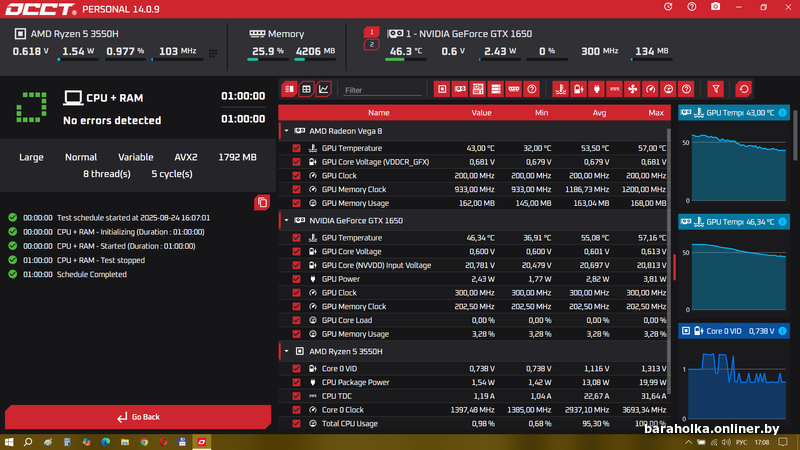Select the 'CPU + RAM - Test stopped' log entry
Viewport: 800px width, 450px height.
[101, 260]
